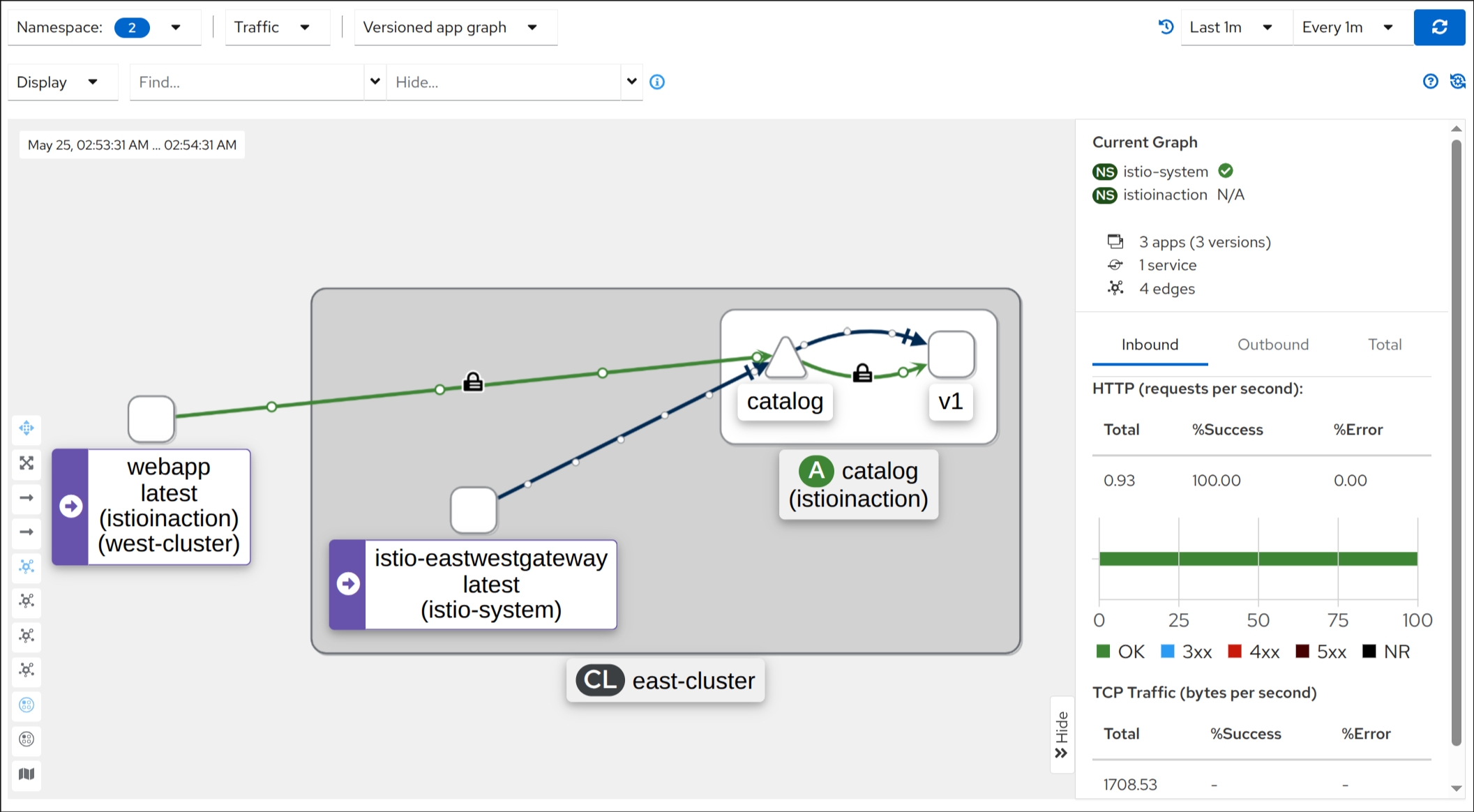The height and width of the screenshot is (812, 1474).
Task: Expand the Find presets chevron
Action: 375,82
